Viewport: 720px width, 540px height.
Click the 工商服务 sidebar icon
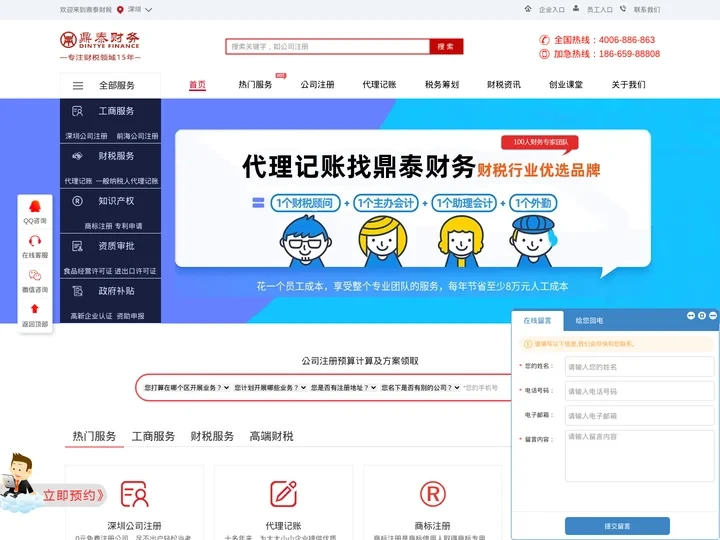pyautogui.click(x=78, y=111)
